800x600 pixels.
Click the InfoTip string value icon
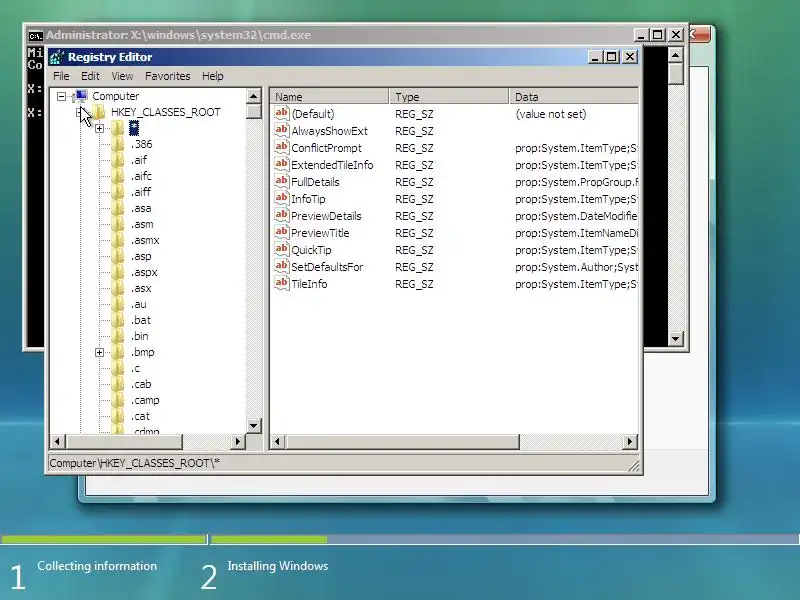coord(282,198)
